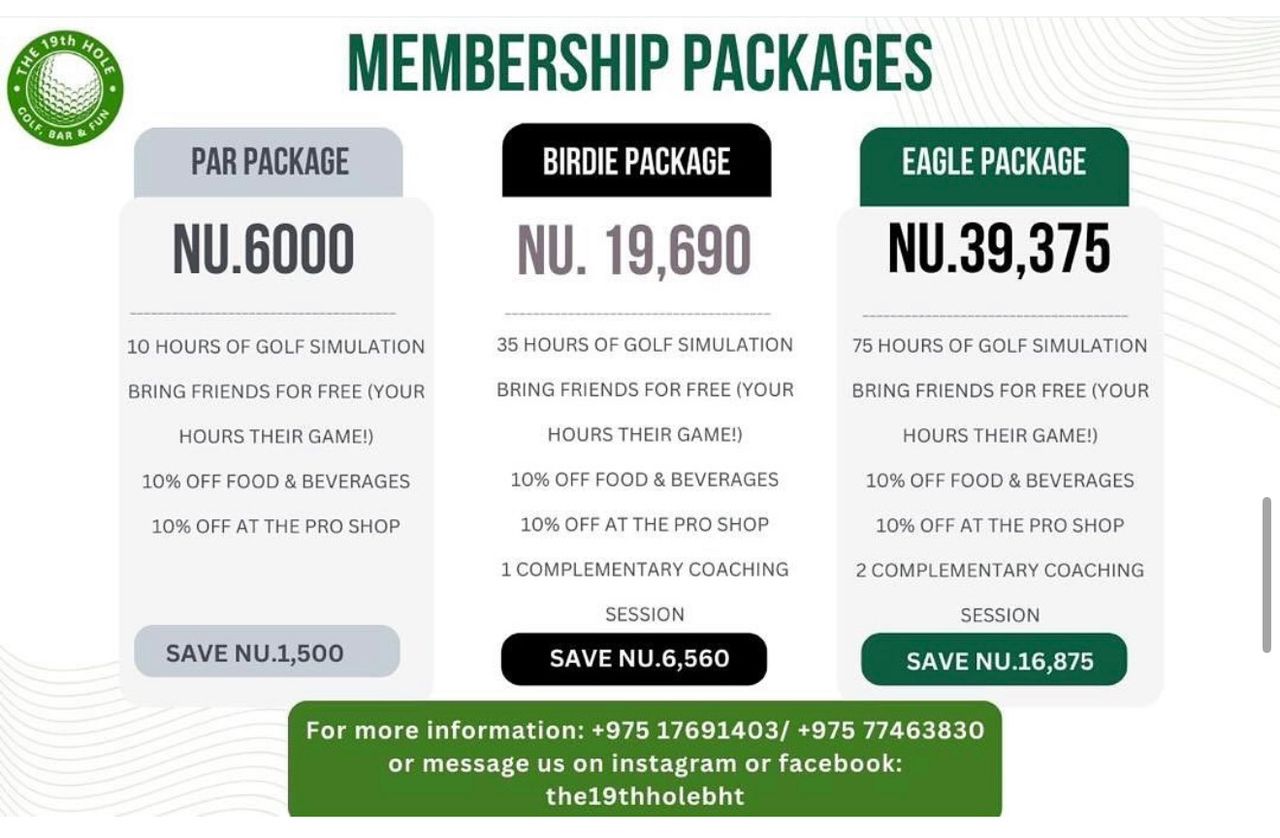
Task: Click the 2 Complementary Coaching line
Action: (x=1000, y=570)
